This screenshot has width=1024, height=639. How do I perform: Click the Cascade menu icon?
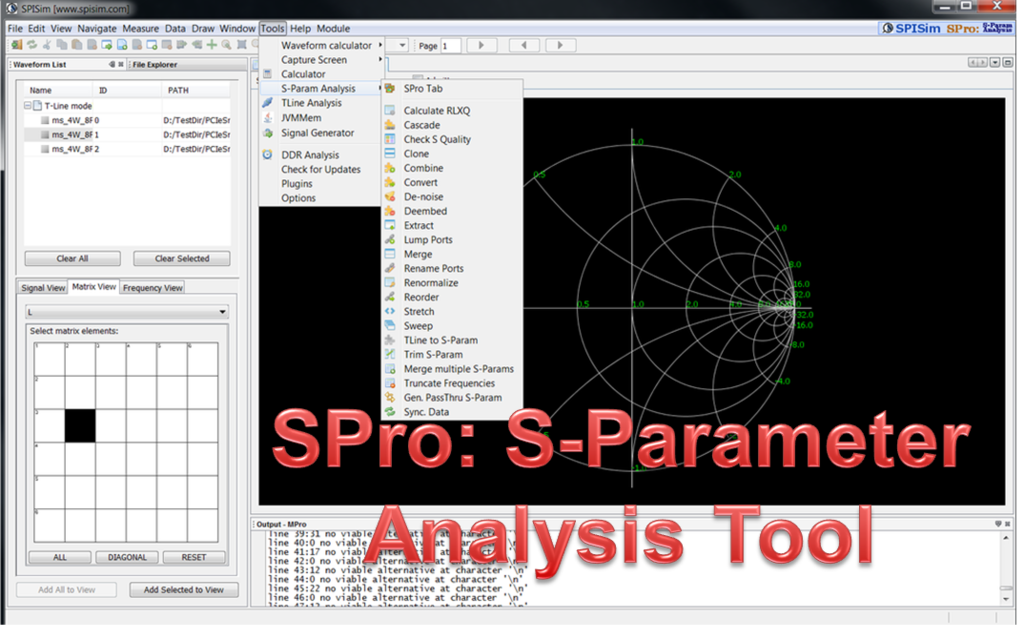click(x=390, y=125)
